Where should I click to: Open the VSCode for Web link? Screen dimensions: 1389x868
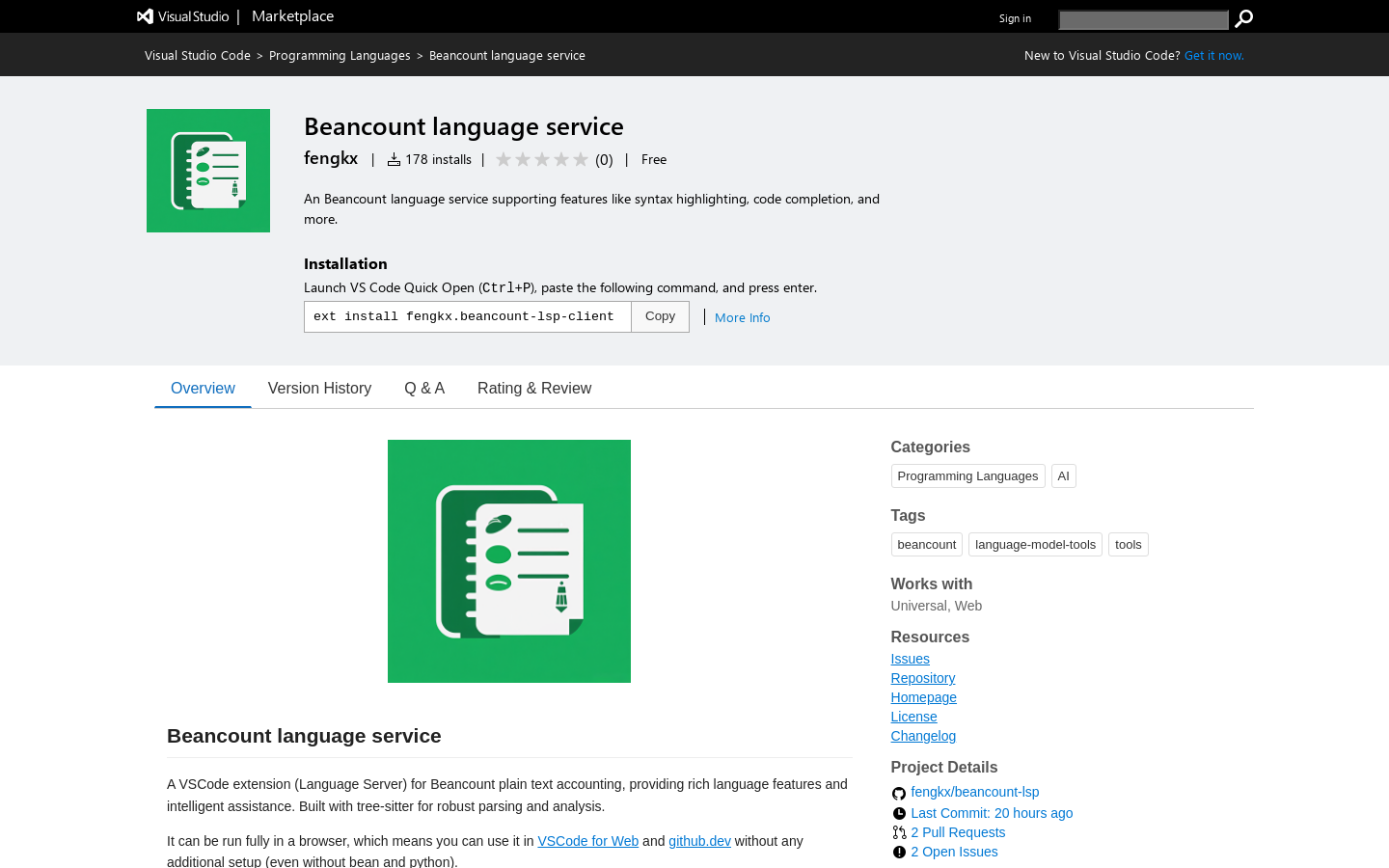[587, 841]
